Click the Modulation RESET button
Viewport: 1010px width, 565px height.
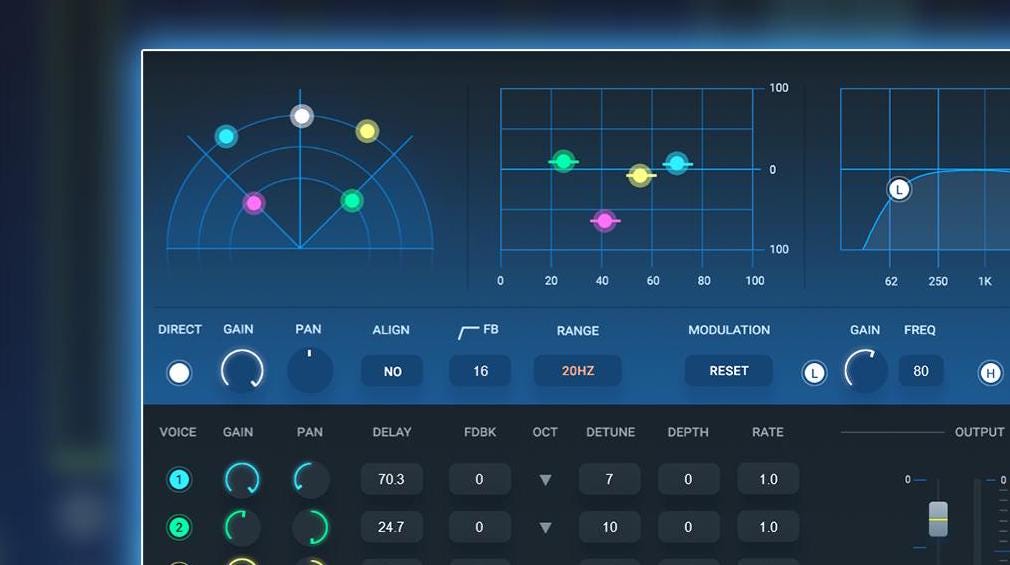pyautogui.click(x=729, y=371)
